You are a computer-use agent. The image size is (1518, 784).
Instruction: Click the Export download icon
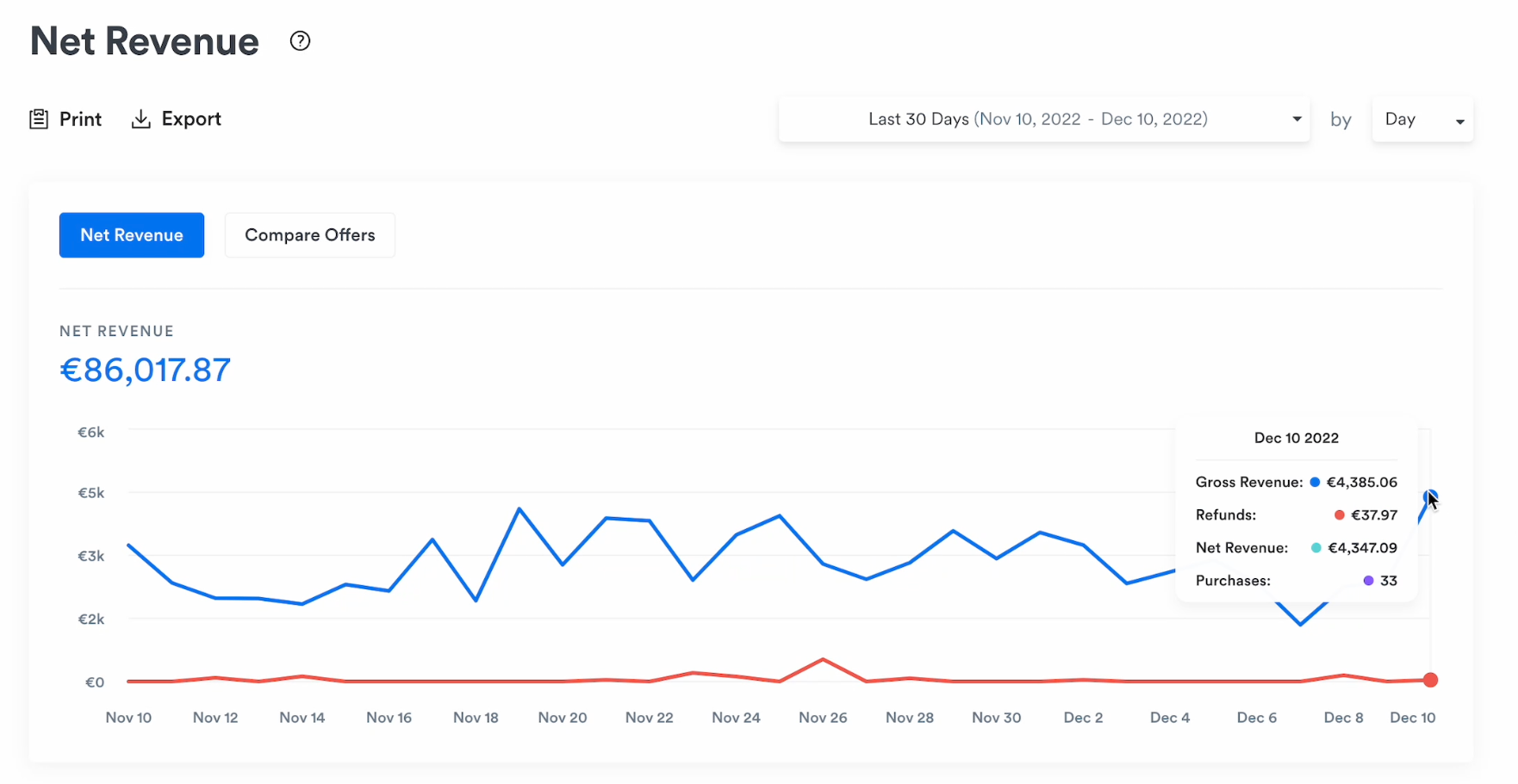(140, 119)
